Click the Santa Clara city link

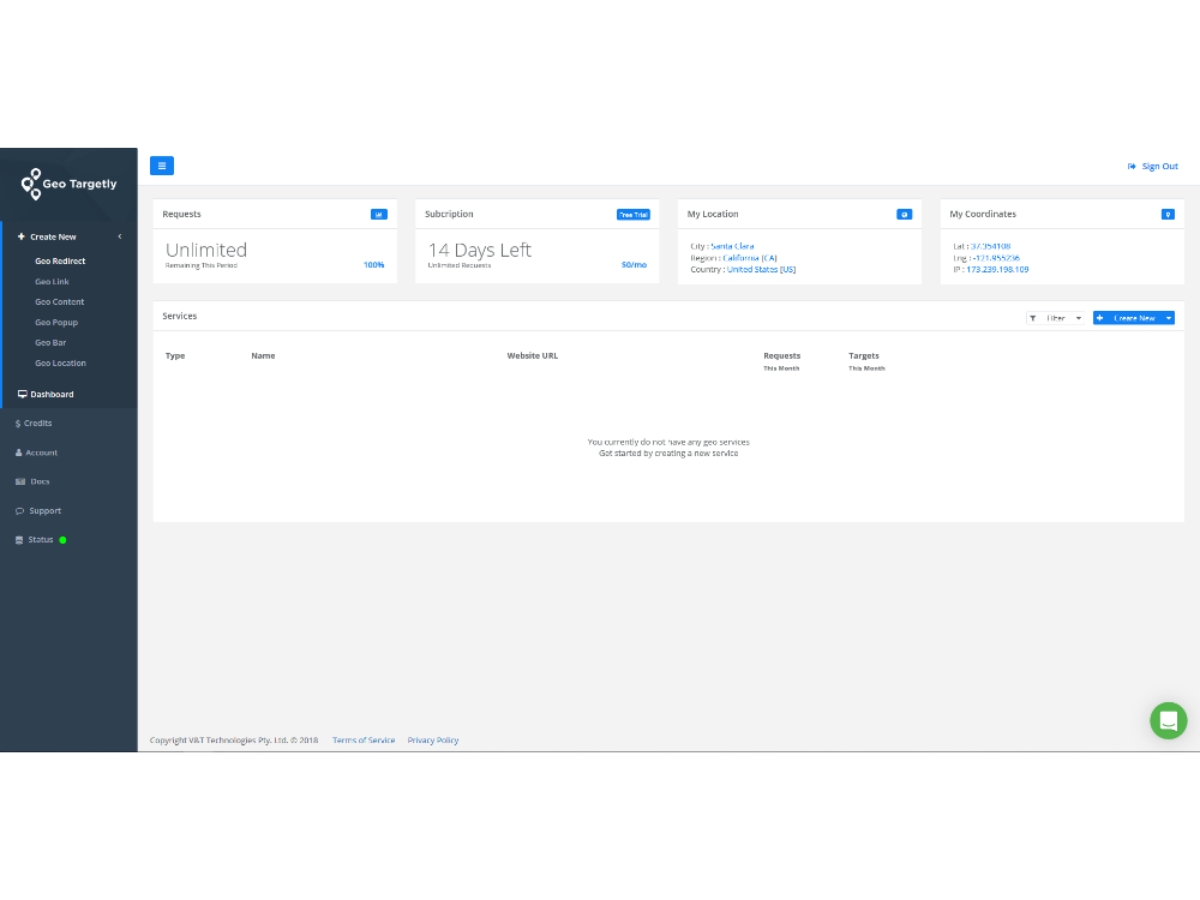point(733,246)
